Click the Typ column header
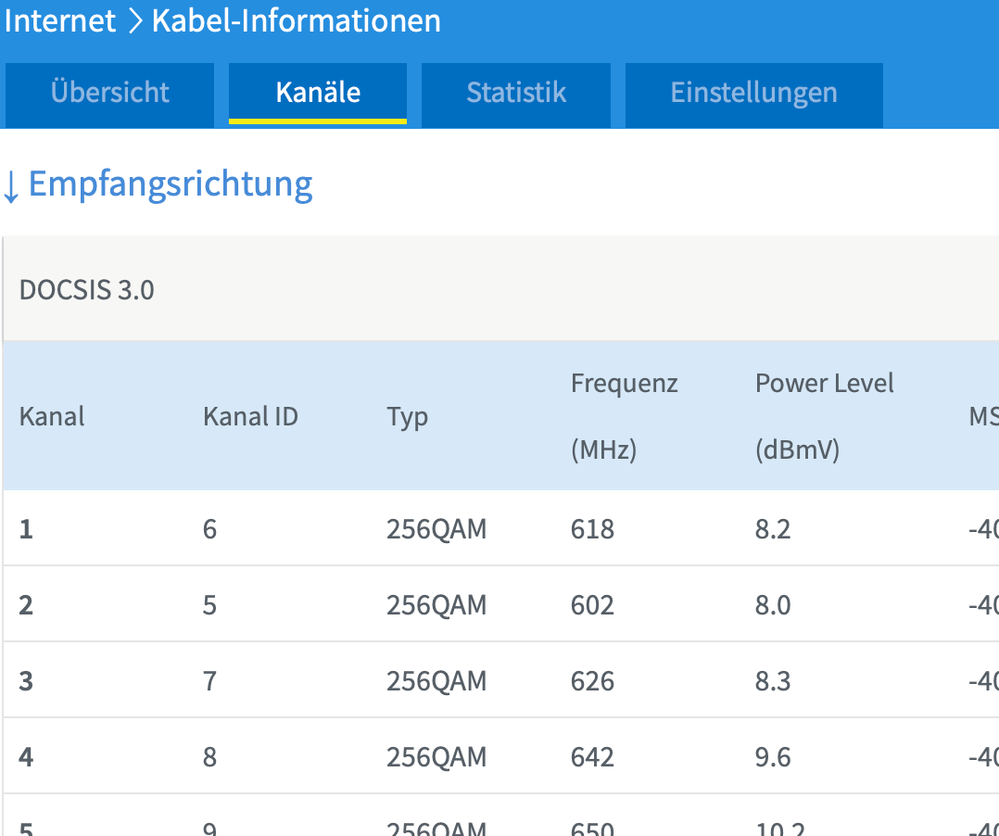The image size is (999, 836). point(407,417)
